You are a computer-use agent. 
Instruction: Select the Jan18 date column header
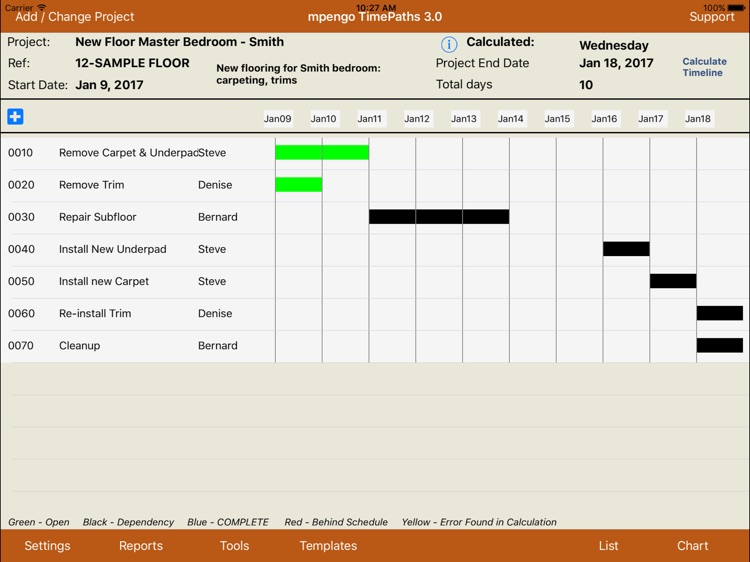698,119
